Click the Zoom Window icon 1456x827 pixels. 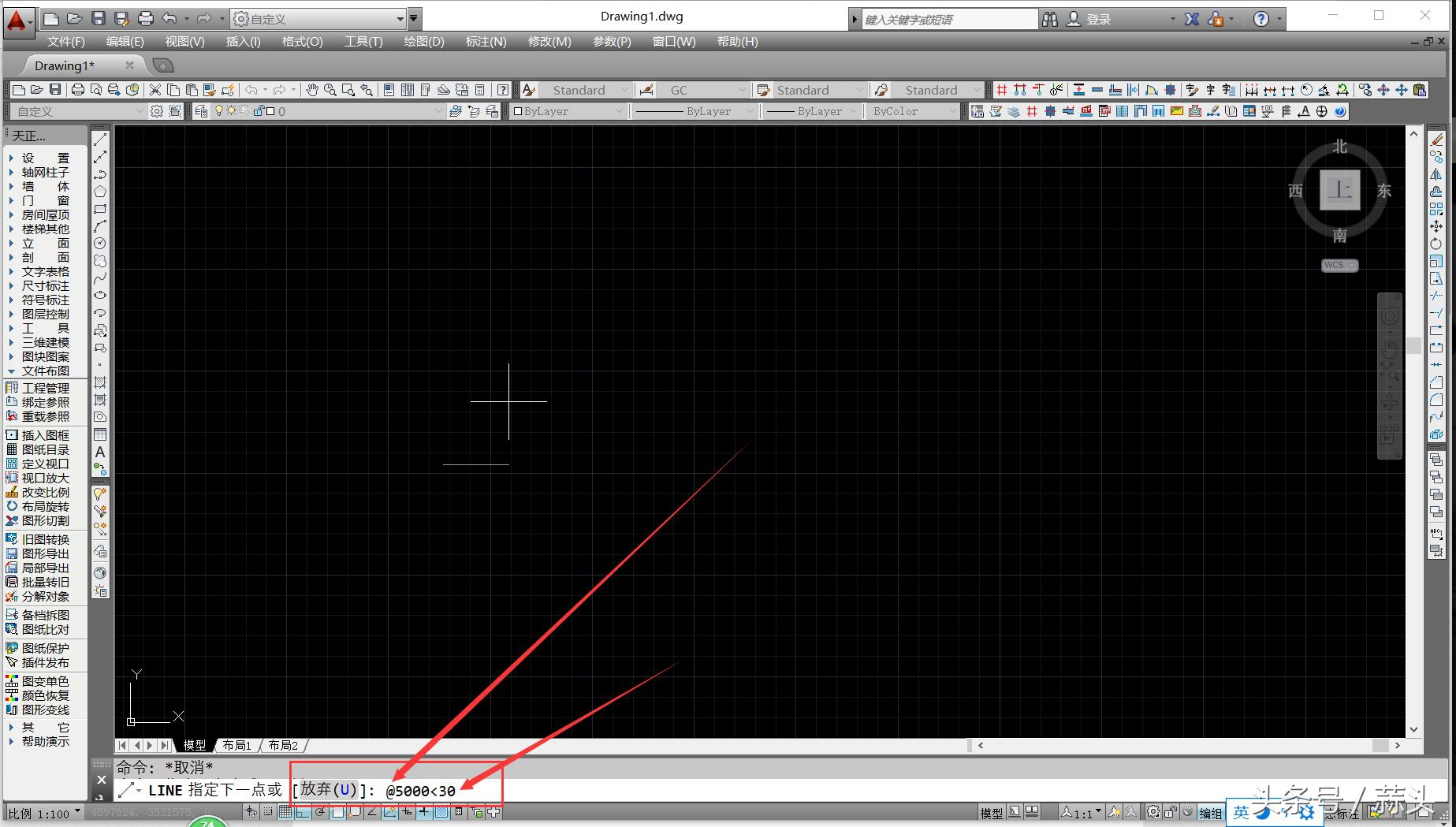348,90
